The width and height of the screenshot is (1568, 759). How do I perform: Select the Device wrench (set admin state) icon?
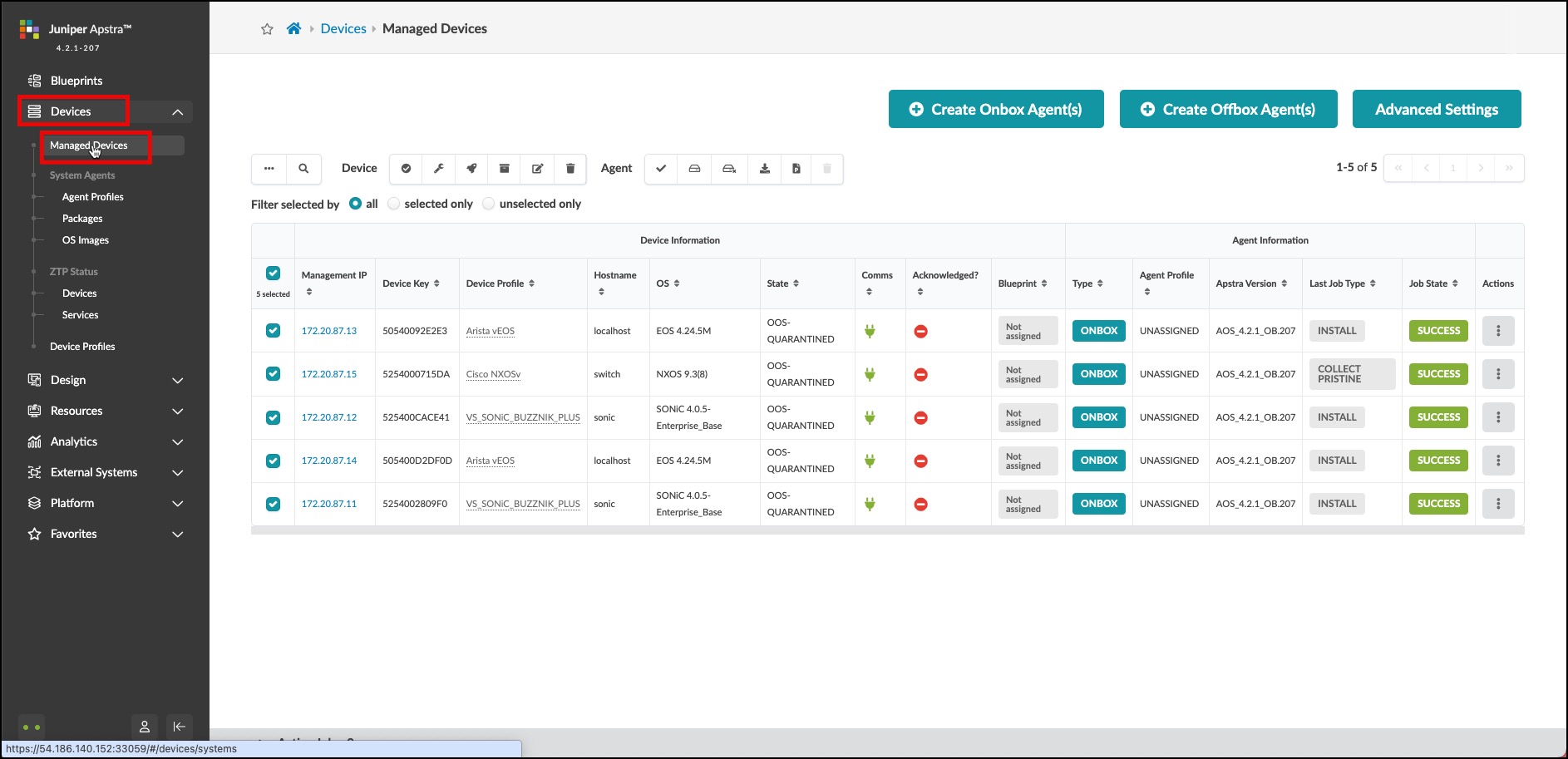pyautogui.click(x=439, y=169)
